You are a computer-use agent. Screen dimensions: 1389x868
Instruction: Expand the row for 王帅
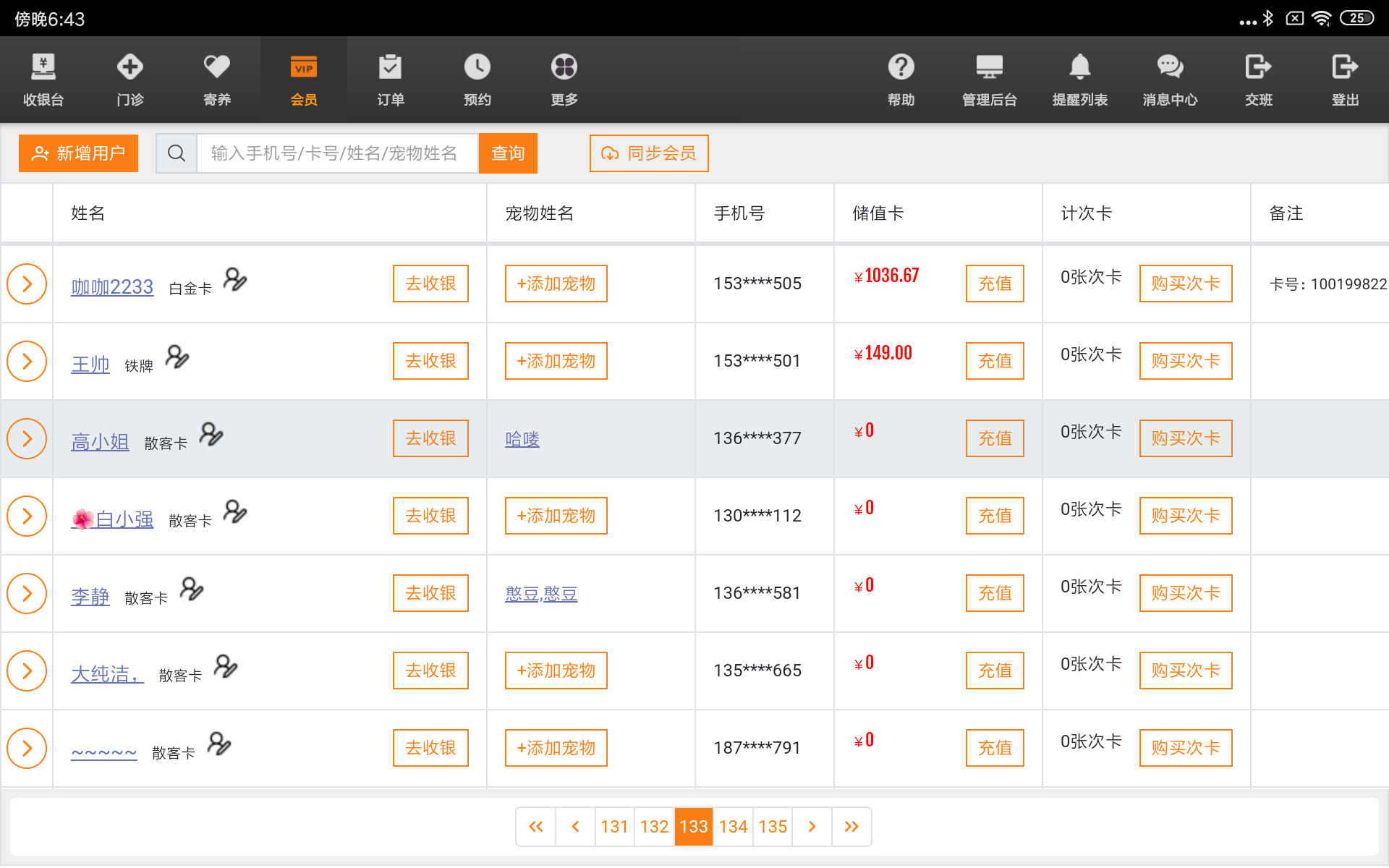(x=27, y=361)
